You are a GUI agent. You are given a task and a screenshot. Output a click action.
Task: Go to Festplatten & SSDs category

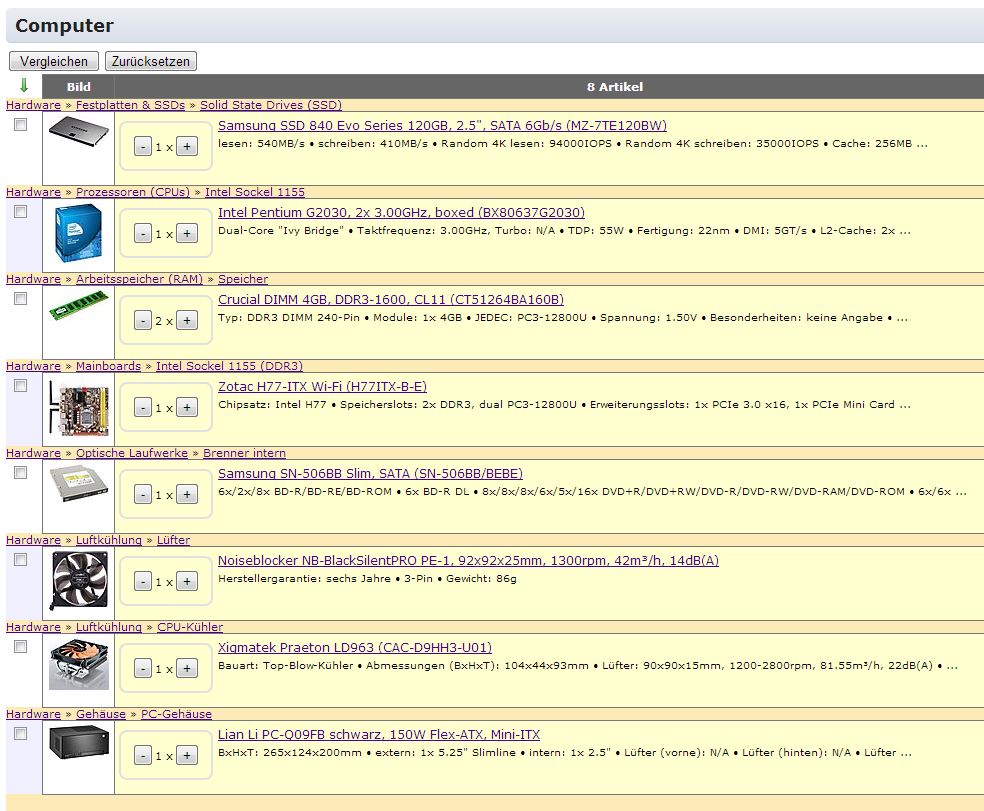click(x=131, y=105)
